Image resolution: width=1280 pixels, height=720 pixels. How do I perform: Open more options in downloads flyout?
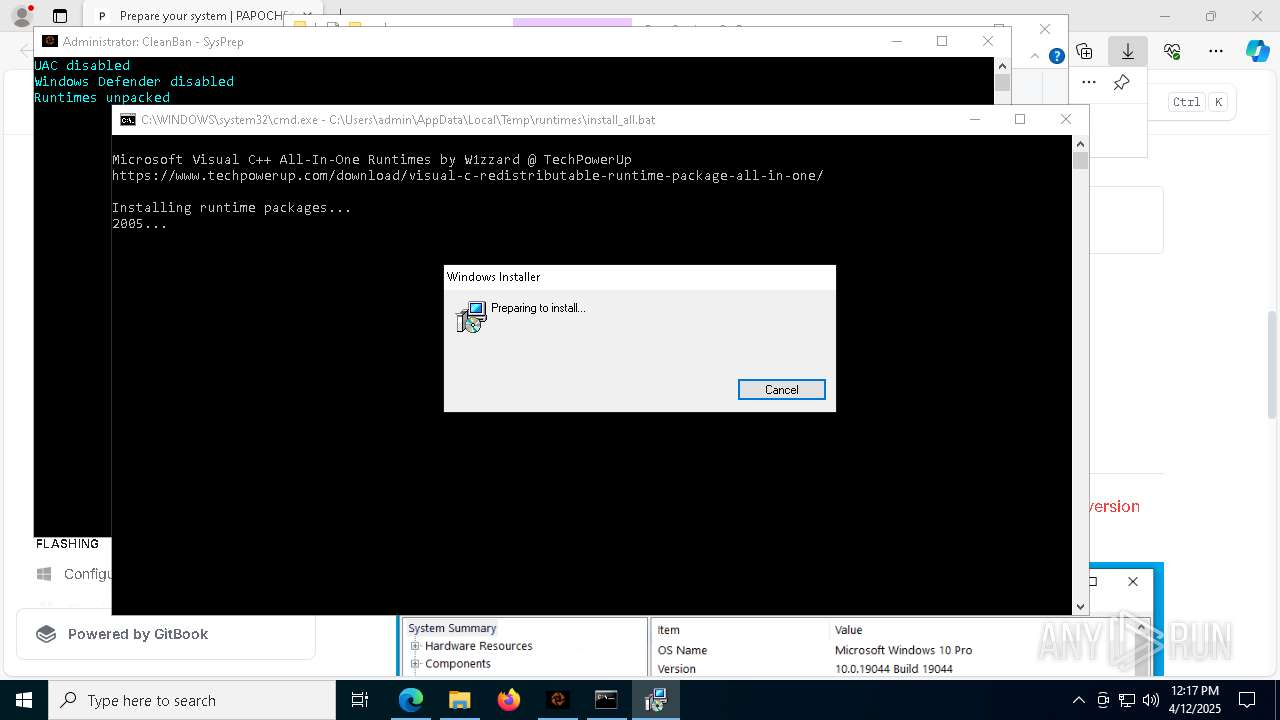(x=1089, y=82)
